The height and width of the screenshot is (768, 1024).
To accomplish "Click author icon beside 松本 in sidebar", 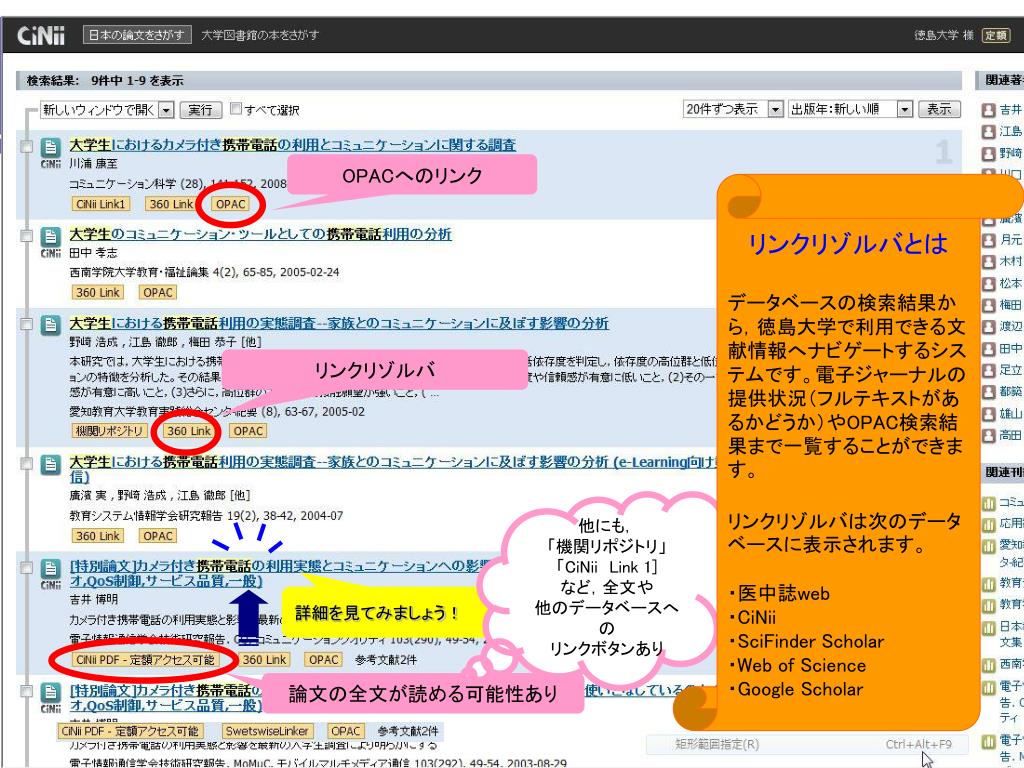I will [x=989, y=283].
